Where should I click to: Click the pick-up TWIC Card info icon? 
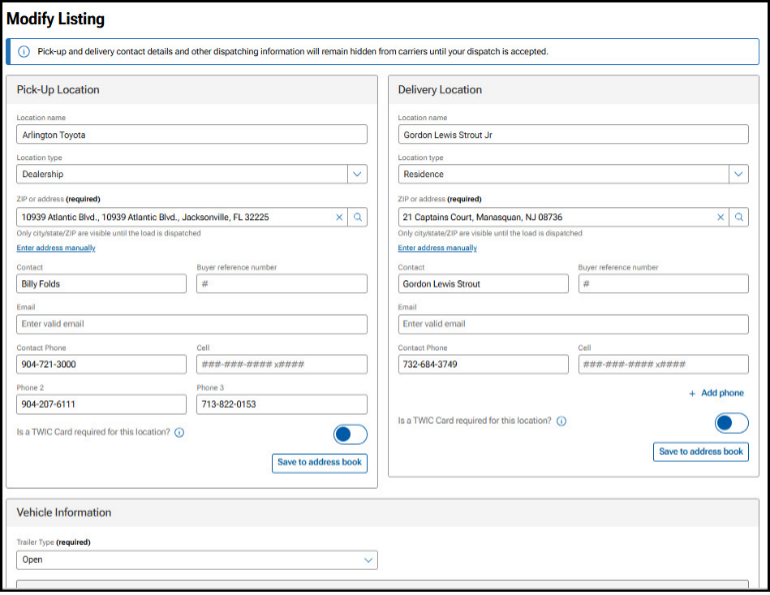(179, 433)
